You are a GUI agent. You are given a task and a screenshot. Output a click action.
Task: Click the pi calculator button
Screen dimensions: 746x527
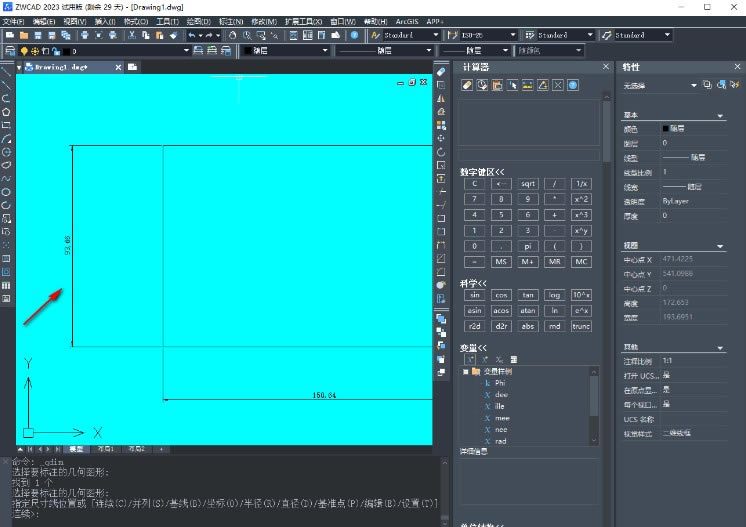tap(528, 246)
